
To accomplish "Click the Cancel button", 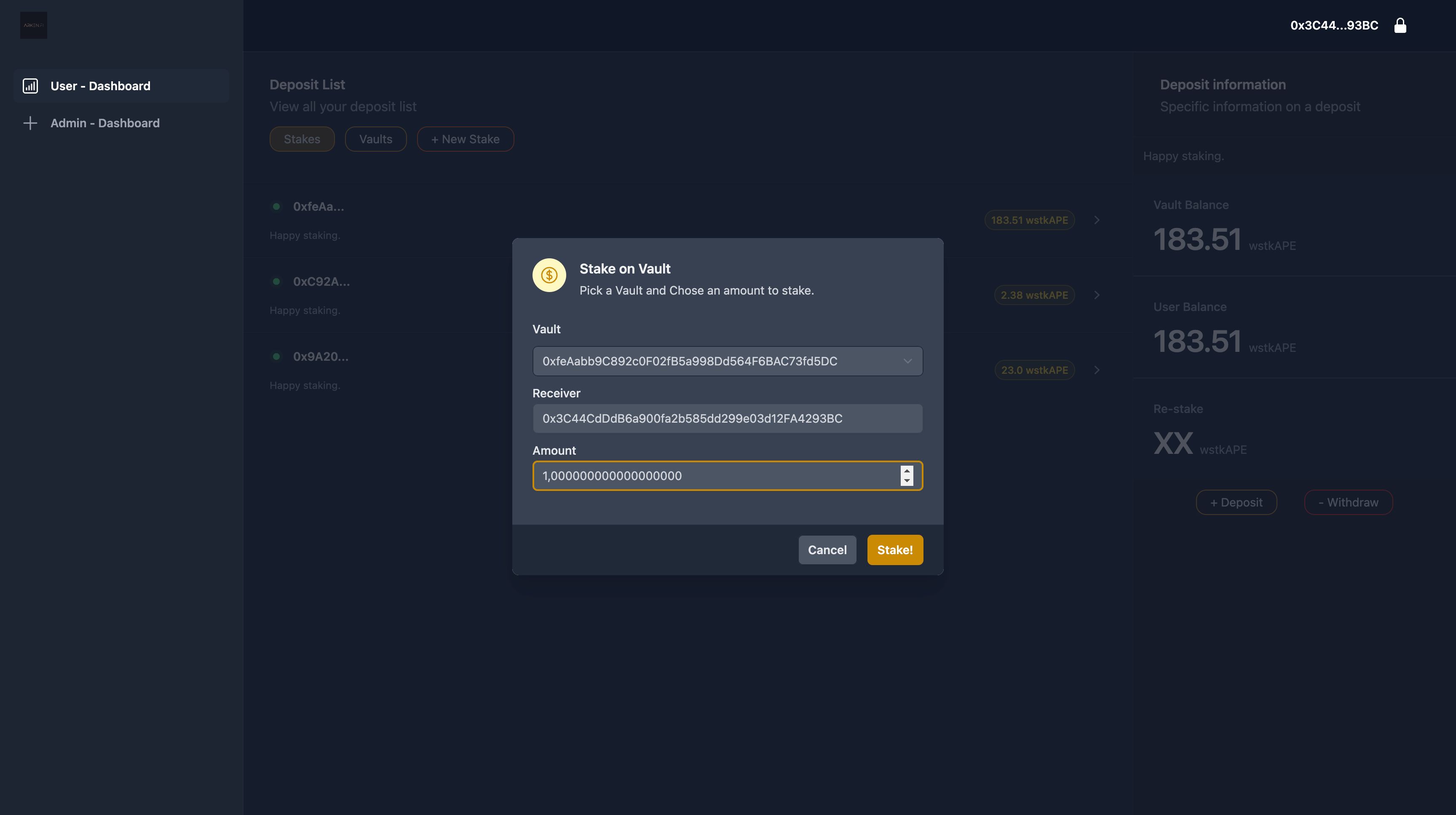I will tap(827, 550).
